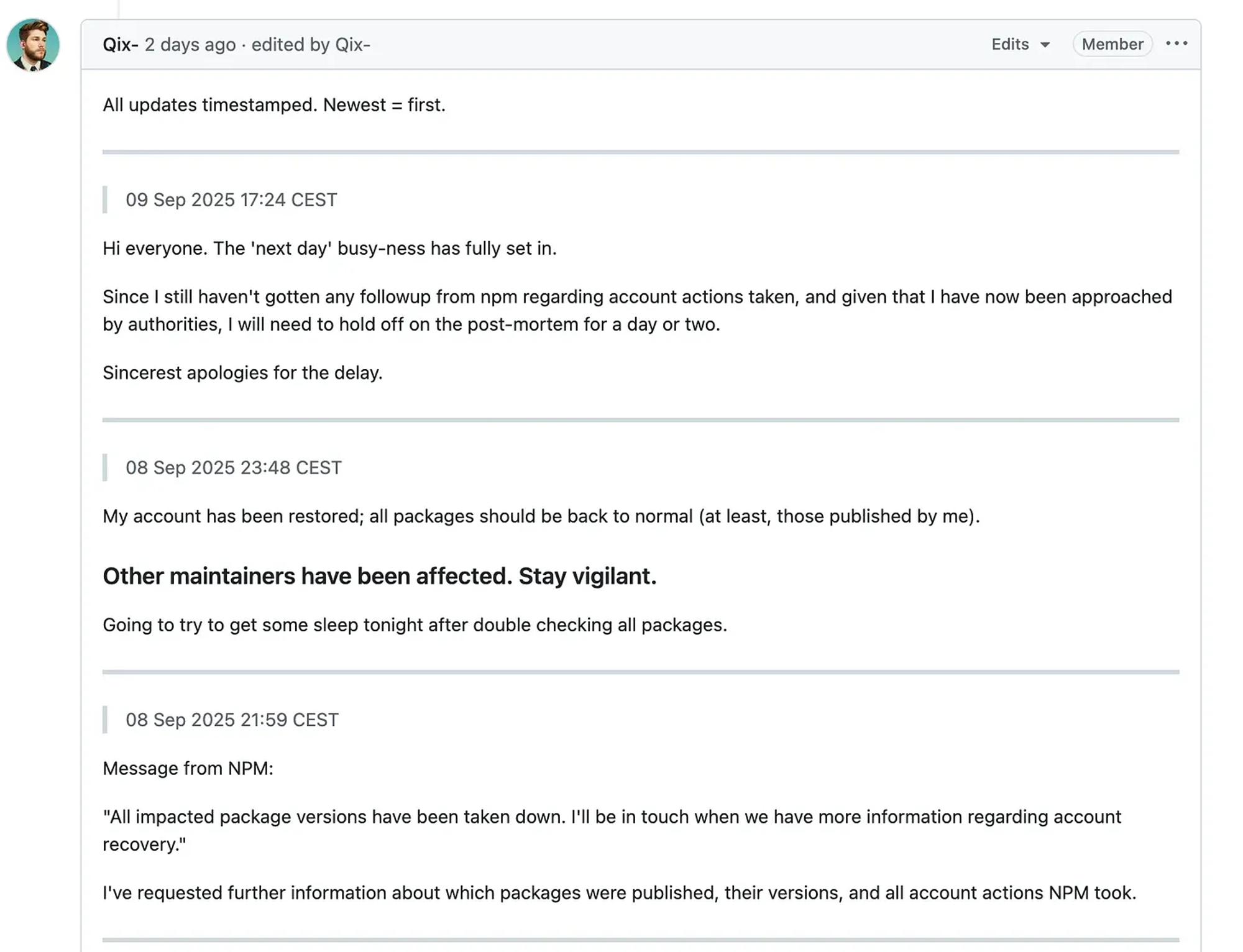
Task: Click the Member badge label
Action: coord(1112,44)
